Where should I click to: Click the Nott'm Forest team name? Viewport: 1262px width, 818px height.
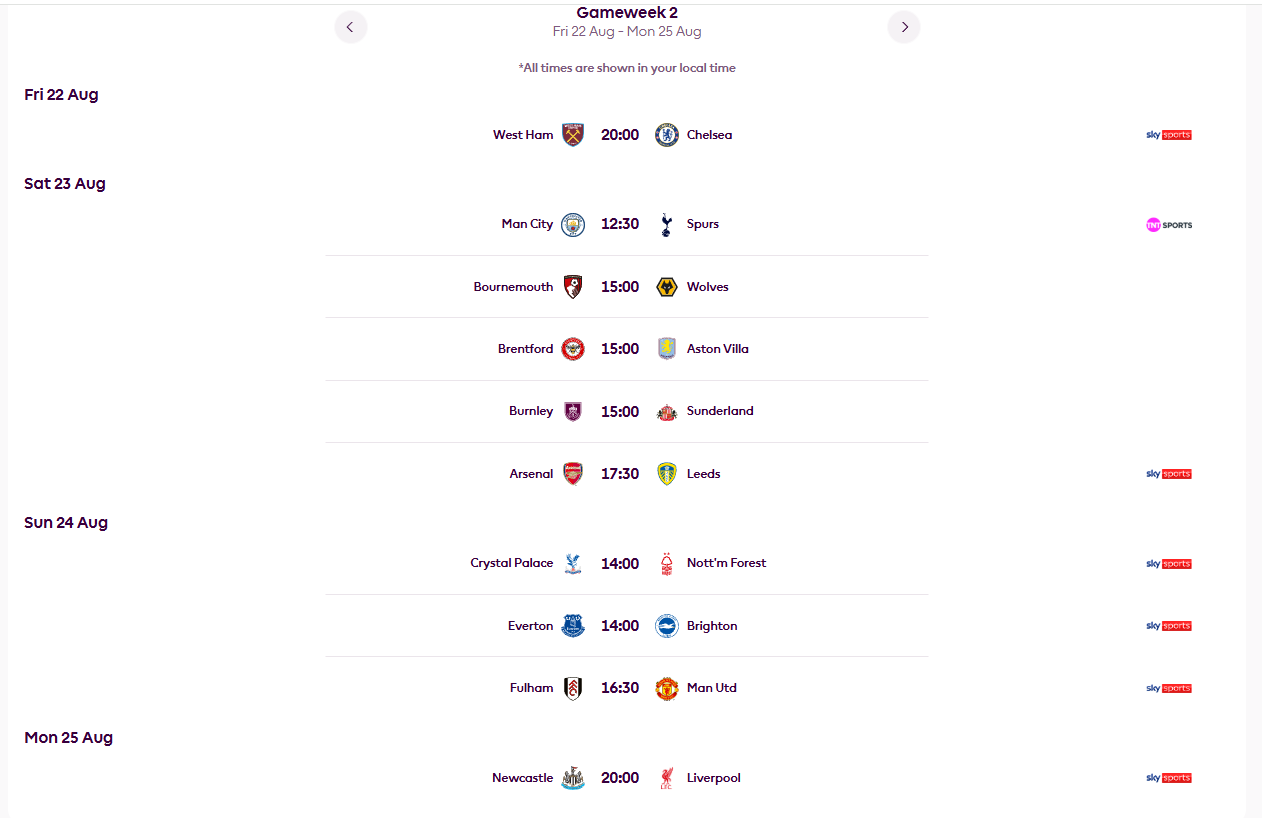click(x=726, y=563)
